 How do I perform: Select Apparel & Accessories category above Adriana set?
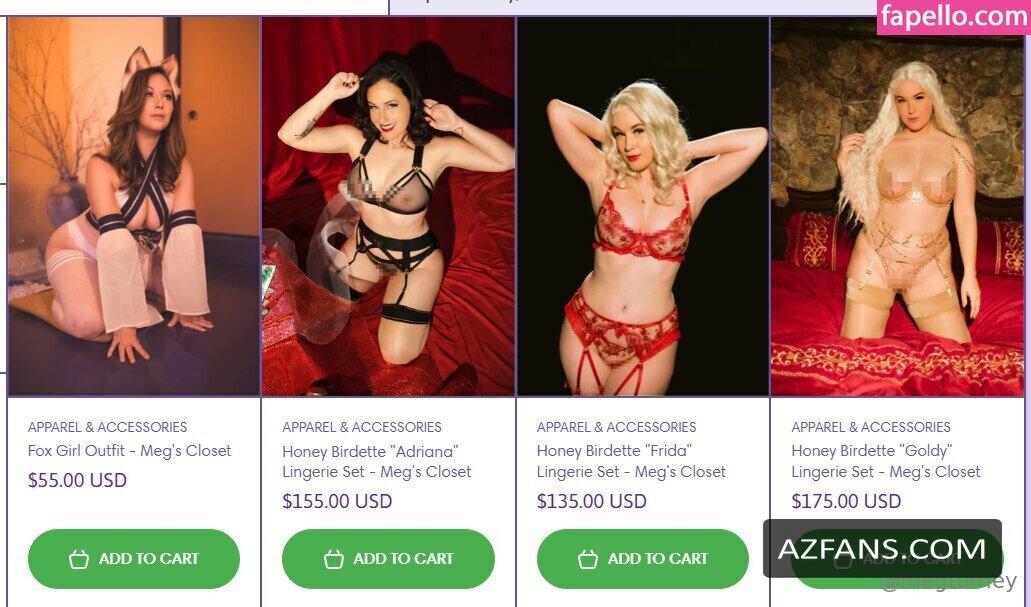tap(362, 427)
